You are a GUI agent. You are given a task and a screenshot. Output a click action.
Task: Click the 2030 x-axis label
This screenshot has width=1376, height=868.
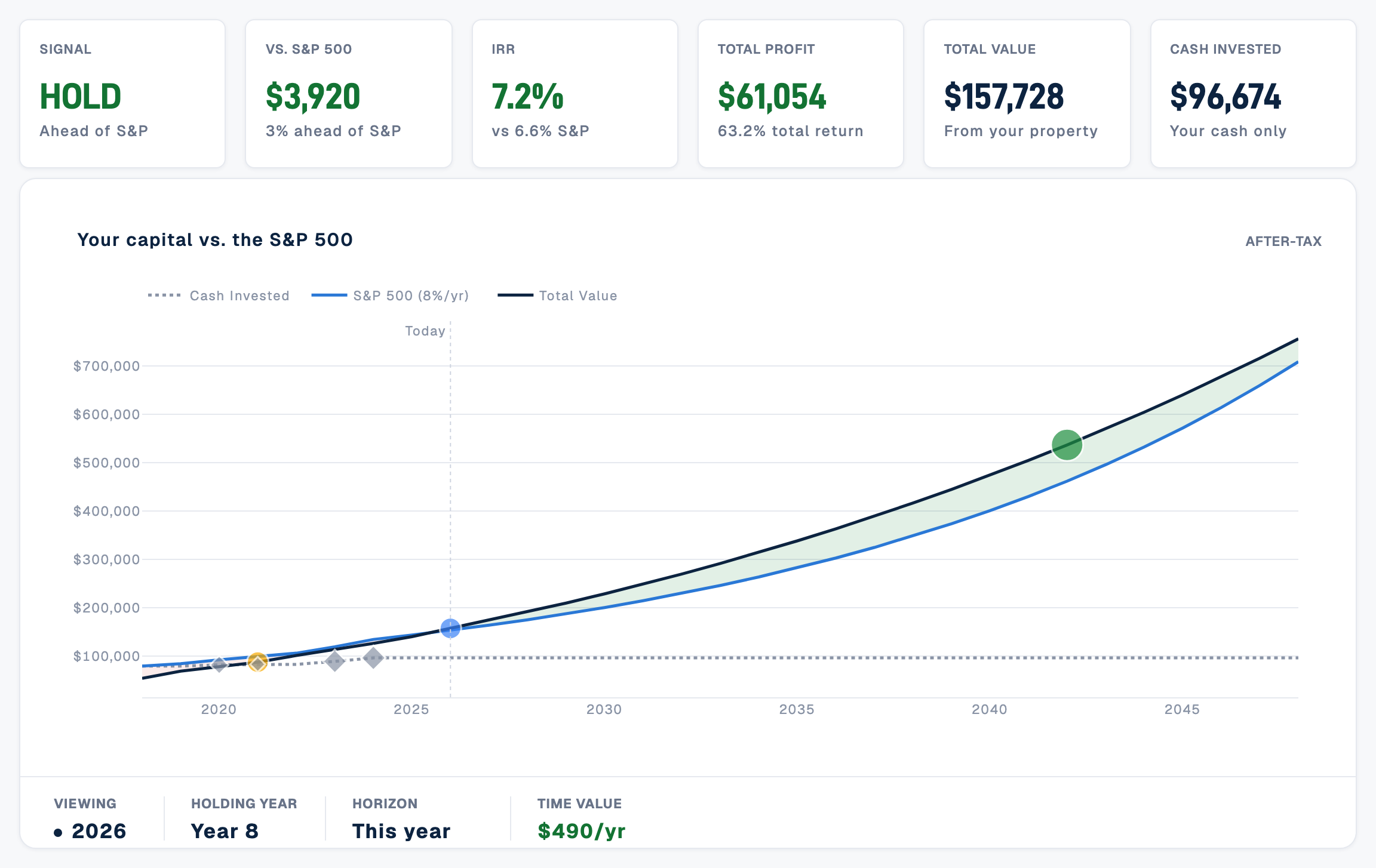[604, 709]
